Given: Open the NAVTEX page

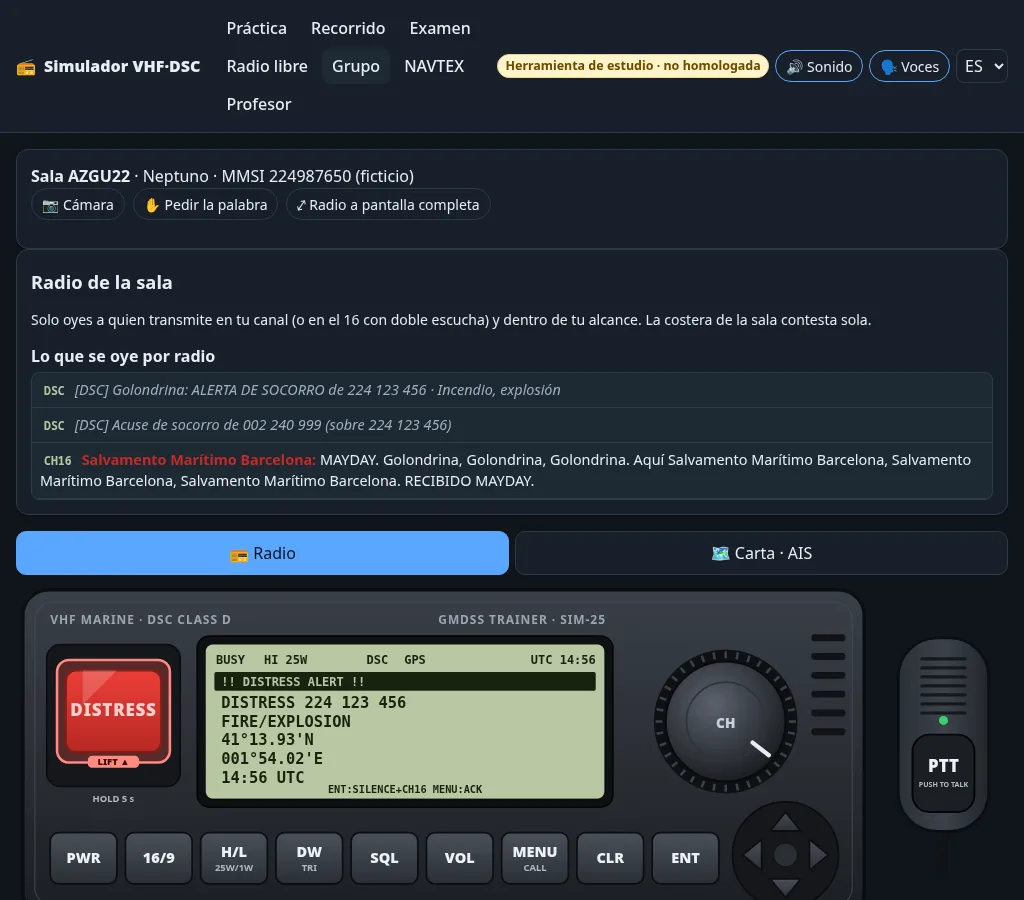Looking at the screenshot, I should coord(434,66).
